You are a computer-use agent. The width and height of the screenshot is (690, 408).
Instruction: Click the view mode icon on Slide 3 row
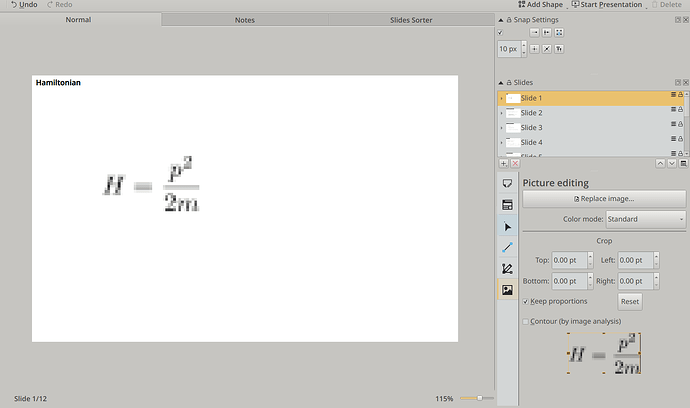(673, 124)
